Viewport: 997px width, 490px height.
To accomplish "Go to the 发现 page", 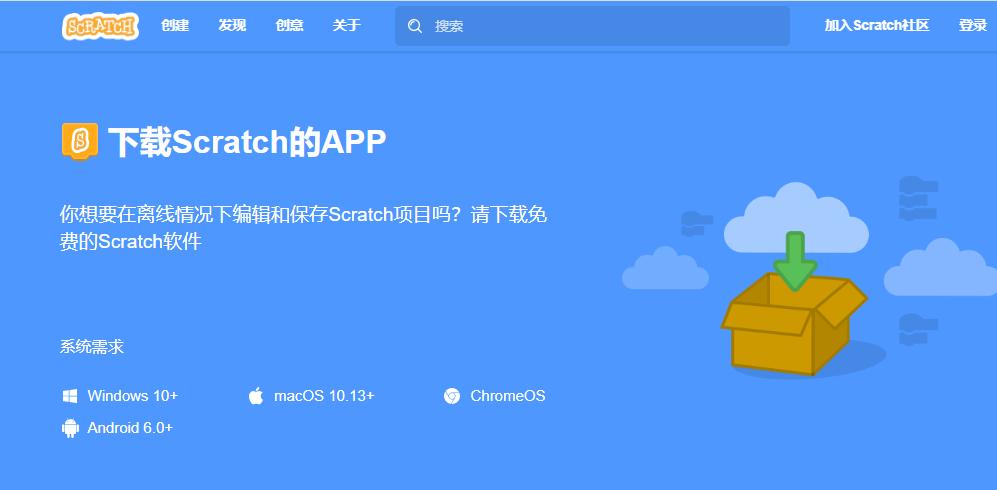I will coord(232,26).
